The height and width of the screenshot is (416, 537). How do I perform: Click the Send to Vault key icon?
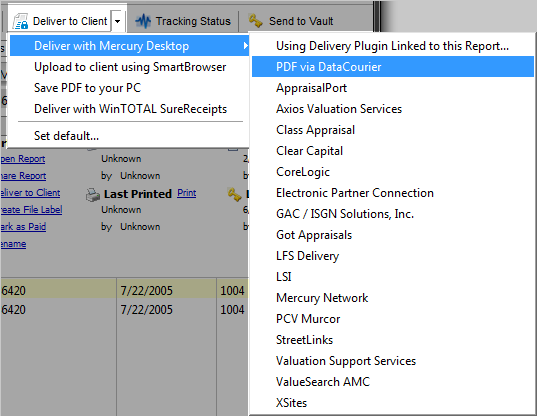tap(255, 21)
